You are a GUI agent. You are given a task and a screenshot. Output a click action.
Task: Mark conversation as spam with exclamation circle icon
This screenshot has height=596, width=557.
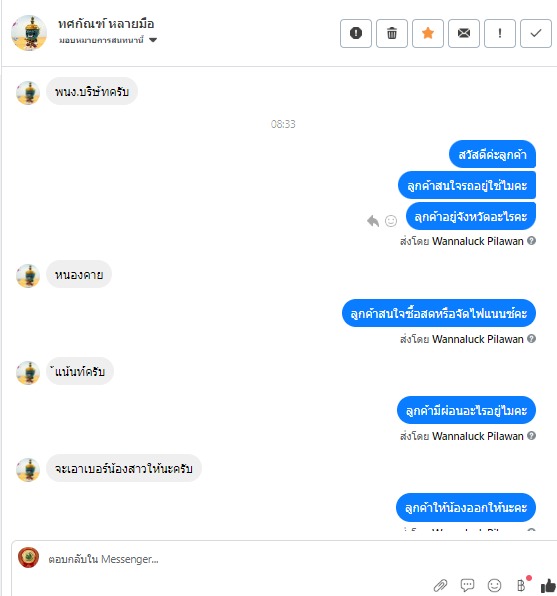355,33
